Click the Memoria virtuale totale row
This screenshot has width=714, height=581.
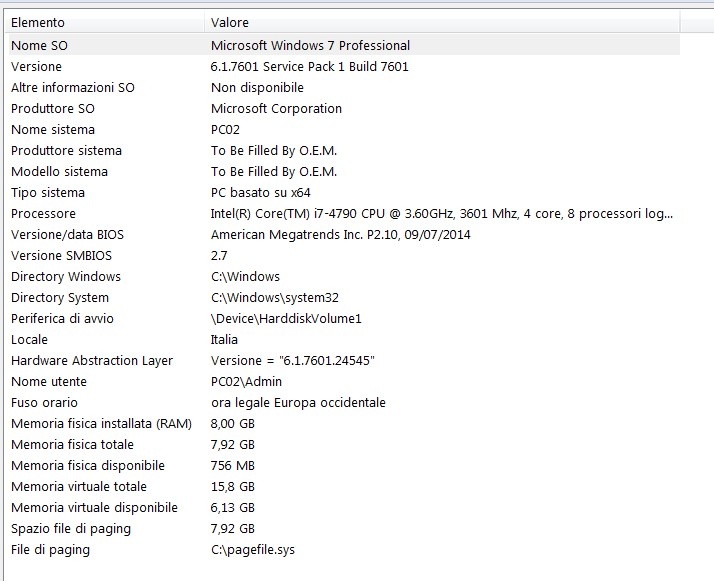(x=79, y=486)
